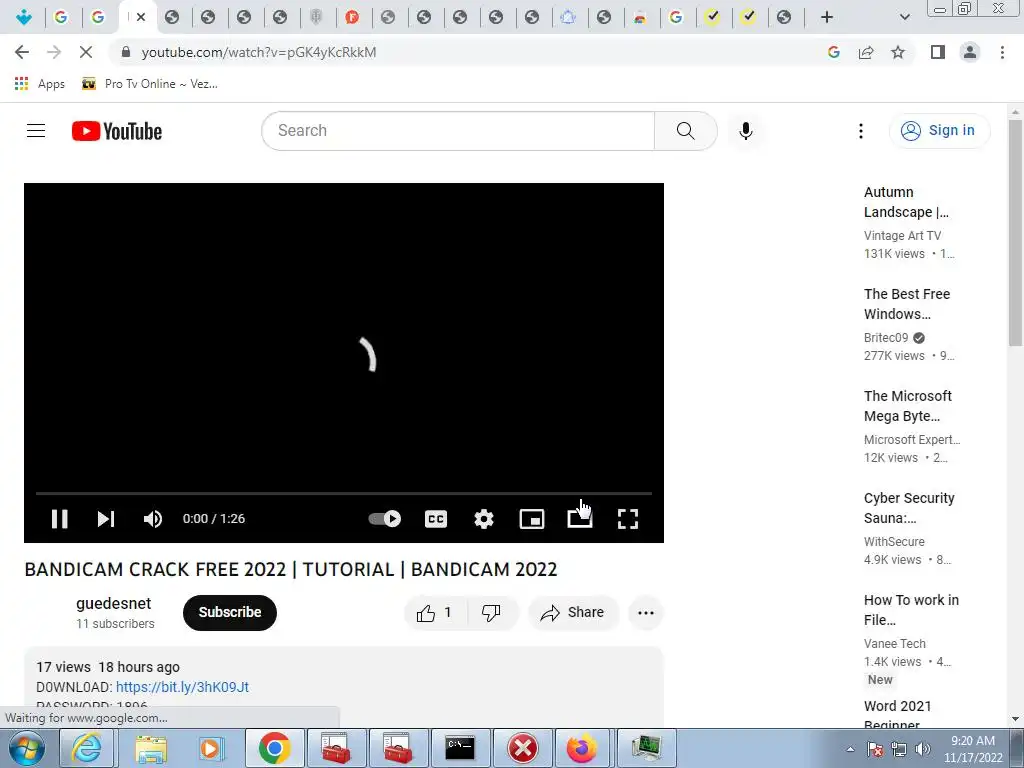This screenshot has height=768, width=1024.
Task: Share this page from address bar
Action: point(866,52)
